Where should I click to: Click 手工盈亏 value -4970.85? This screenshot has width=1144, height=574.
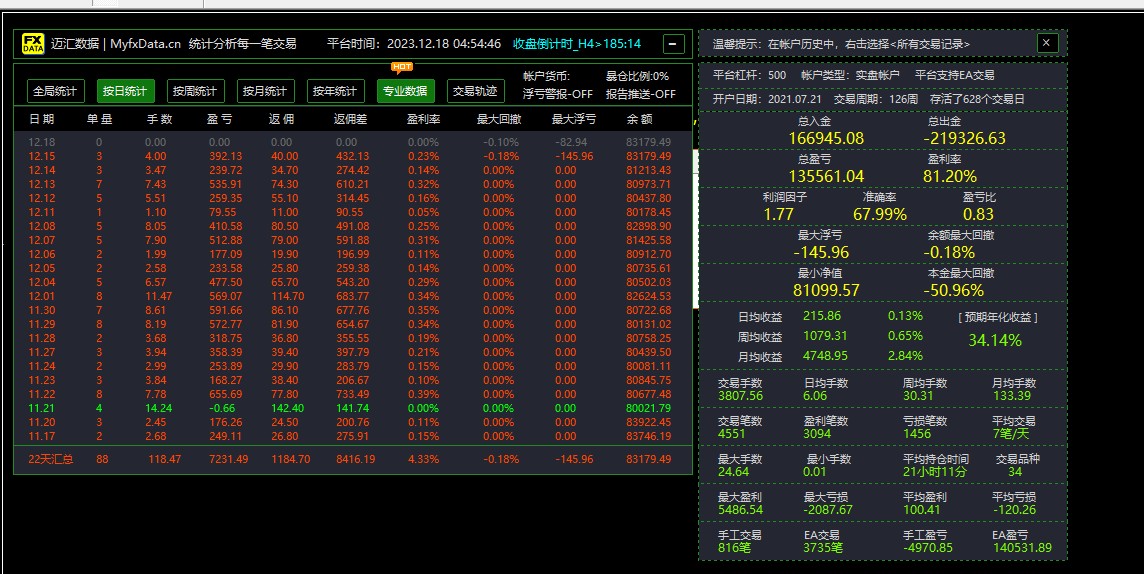point(928,548)
